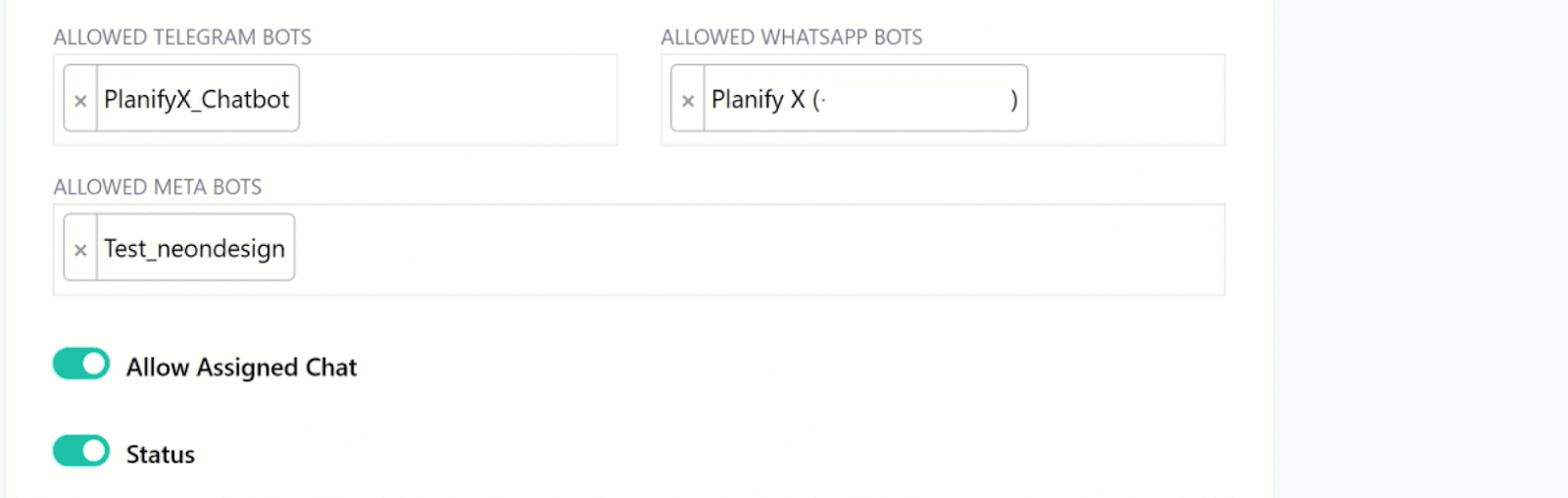
Task: Click the ALLOWED META BOTS heading
Action: coord(158,187)
